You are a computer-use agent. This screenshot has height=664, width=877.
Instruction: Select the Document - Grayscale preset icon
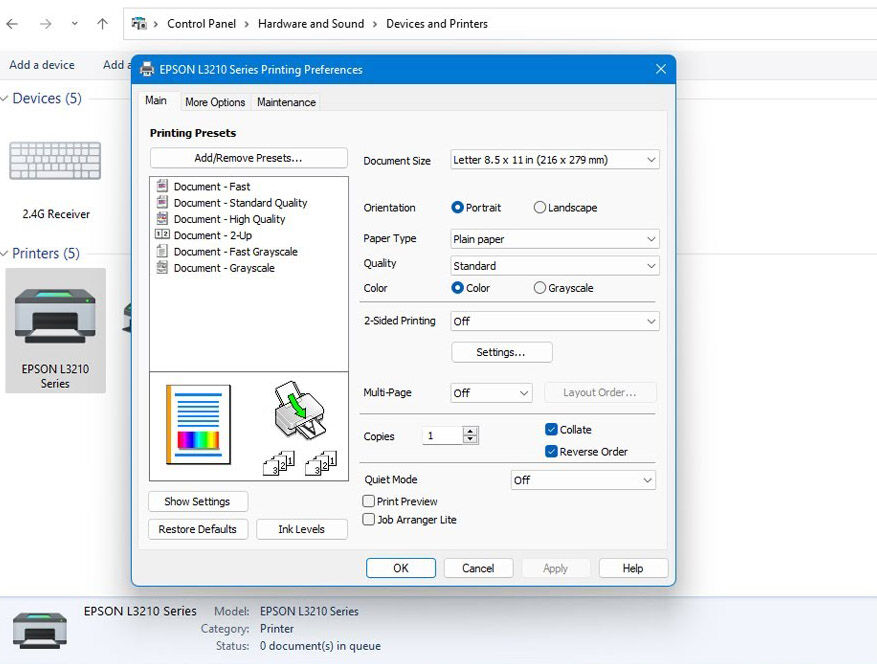162,267
